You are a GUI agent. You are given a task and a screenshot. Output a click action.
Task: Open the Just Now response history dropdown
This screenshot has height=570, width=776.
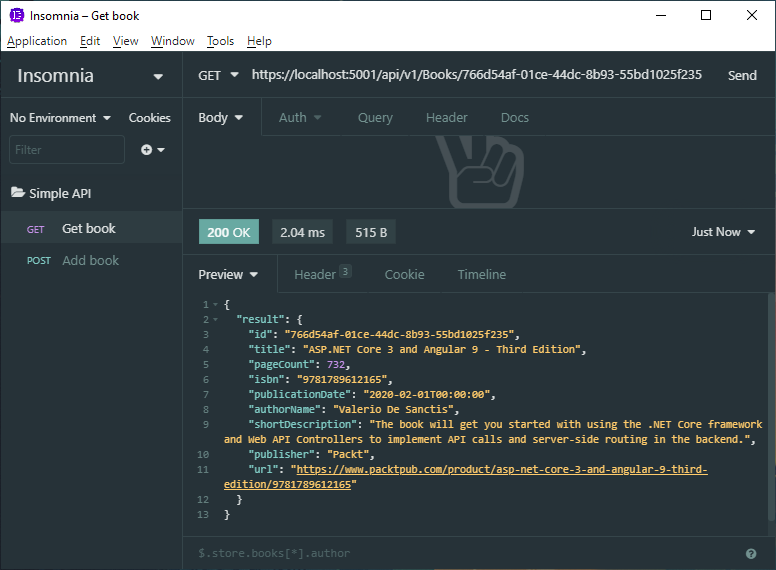(723, 232)
